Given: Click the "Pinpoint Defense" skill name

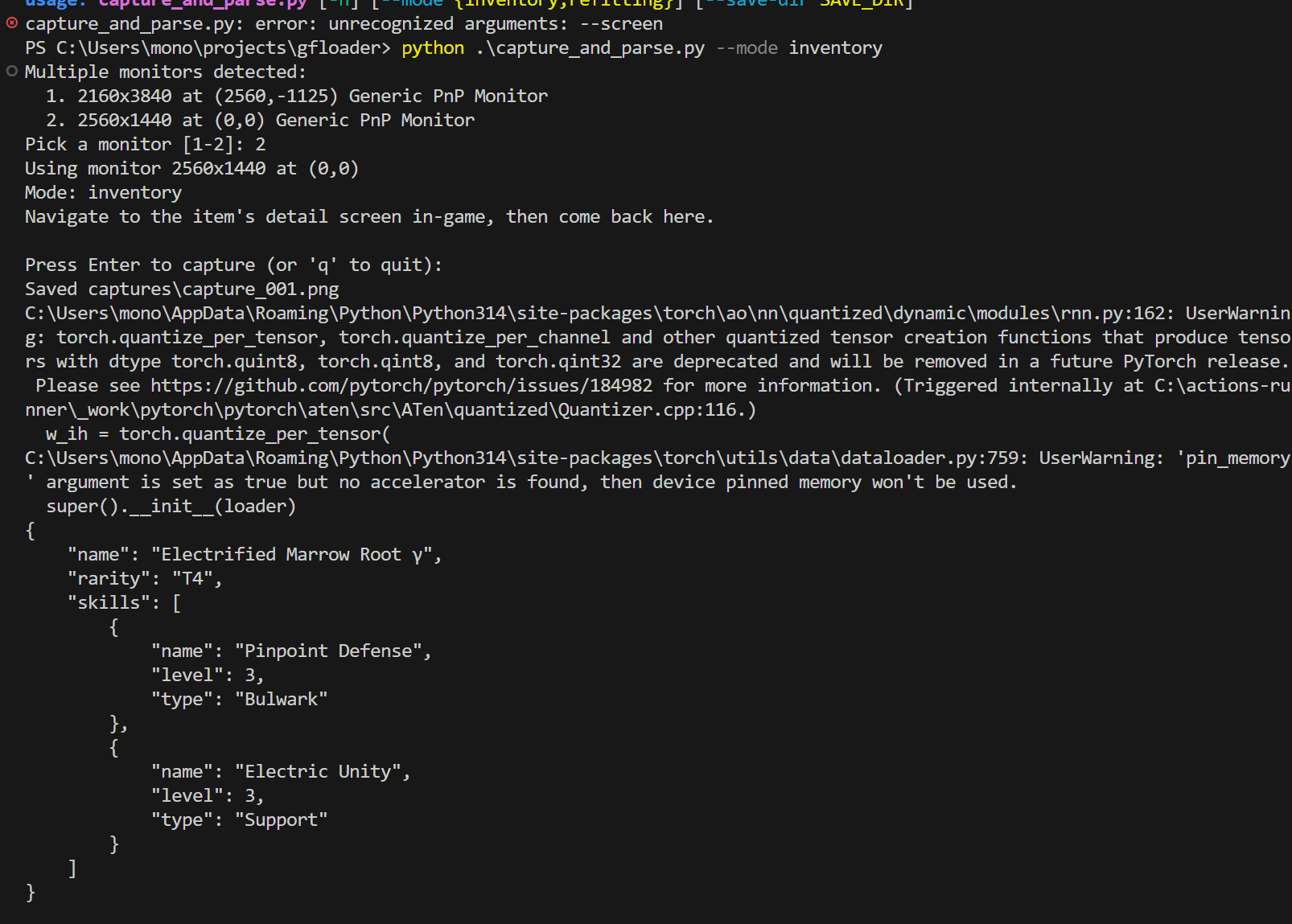Looking at the screenshot, I should [328, 651].
